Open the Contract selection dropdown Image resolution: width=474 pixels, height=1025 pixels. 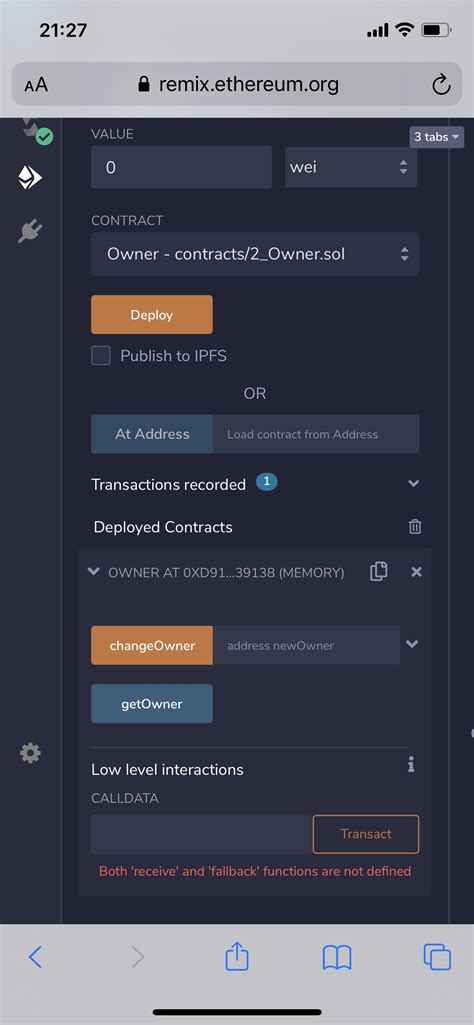pos(255,254)
